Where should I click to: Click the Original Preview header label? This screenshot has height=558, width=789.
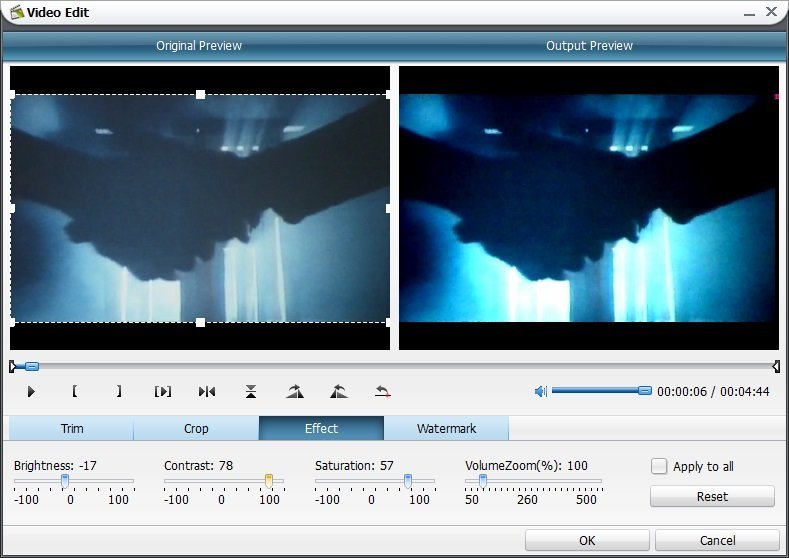[x=199, y=46]
